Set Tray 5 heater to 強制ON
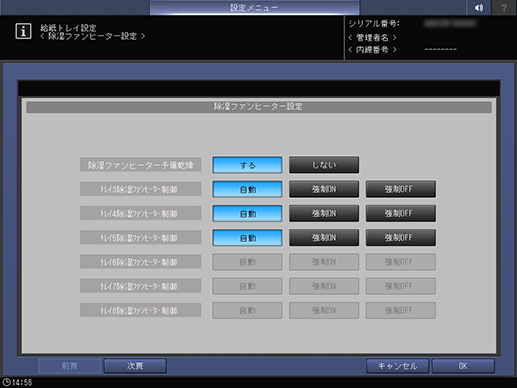The height and width of the screenshot is (388, 517). click(324, 238)
